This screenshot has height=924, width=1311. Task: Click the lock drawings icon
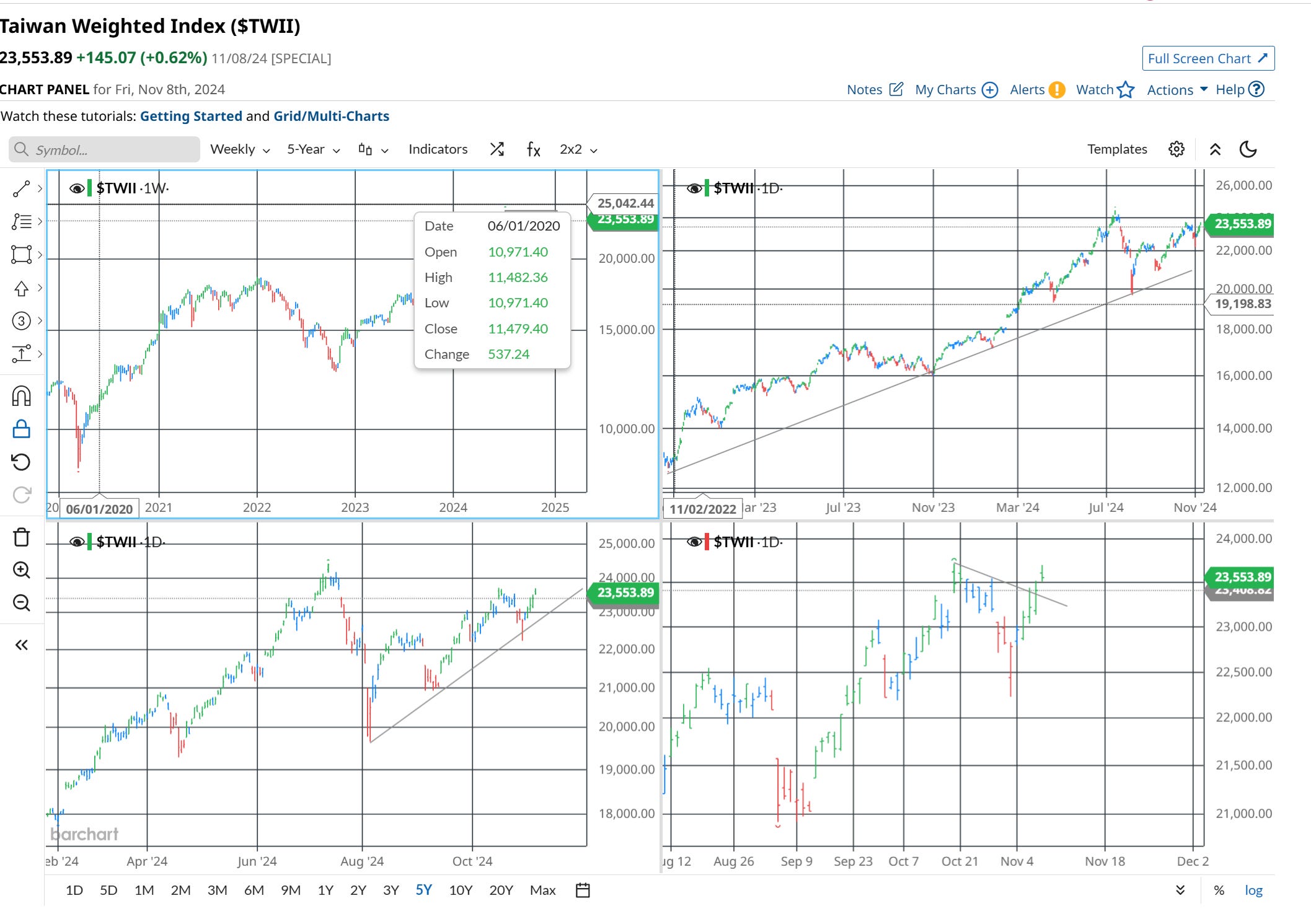pos(21,429)
